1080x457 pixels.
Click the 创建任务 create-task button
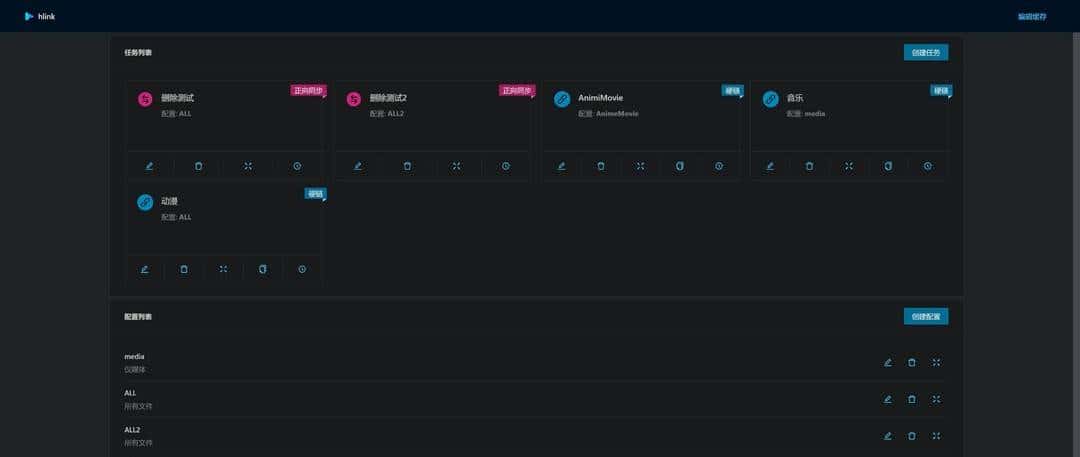926,52
